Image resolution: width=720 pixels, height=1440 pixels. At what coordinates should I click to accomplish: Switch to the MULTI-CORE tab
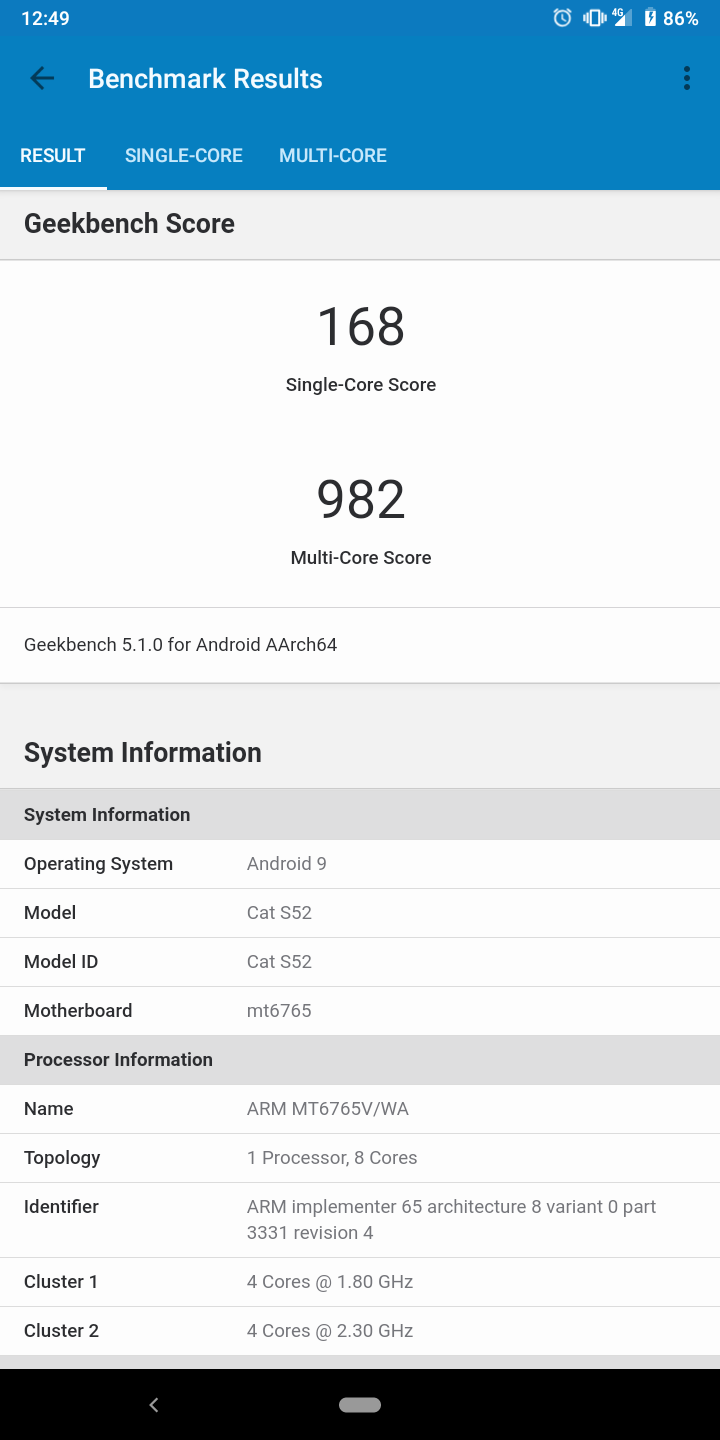coord(333,155)
